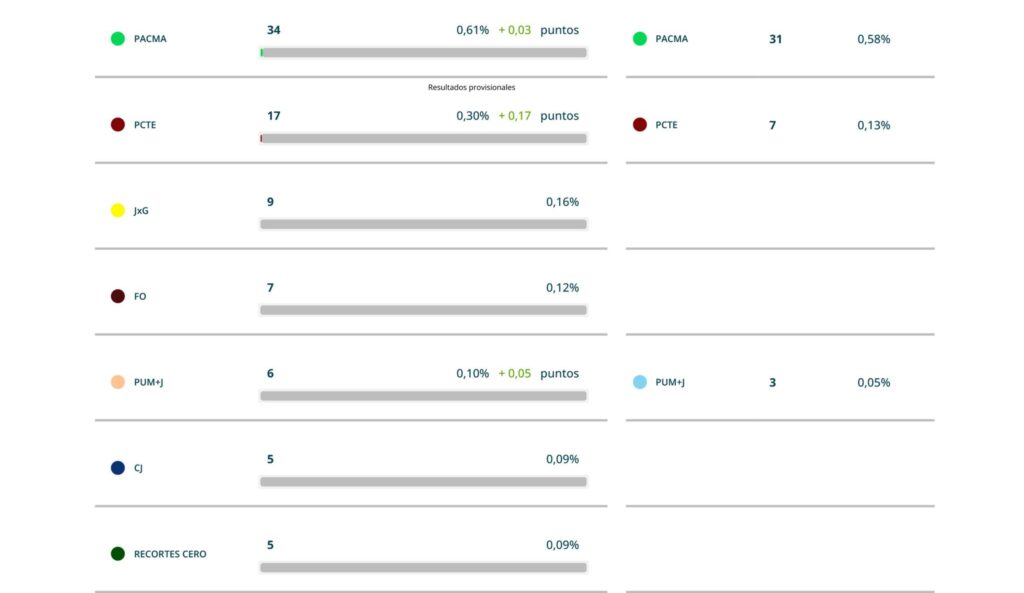This screenshot has height=593, width=1024.
Task: Click the CJ vote bar showing 0,09%
Action: (423, 481)
